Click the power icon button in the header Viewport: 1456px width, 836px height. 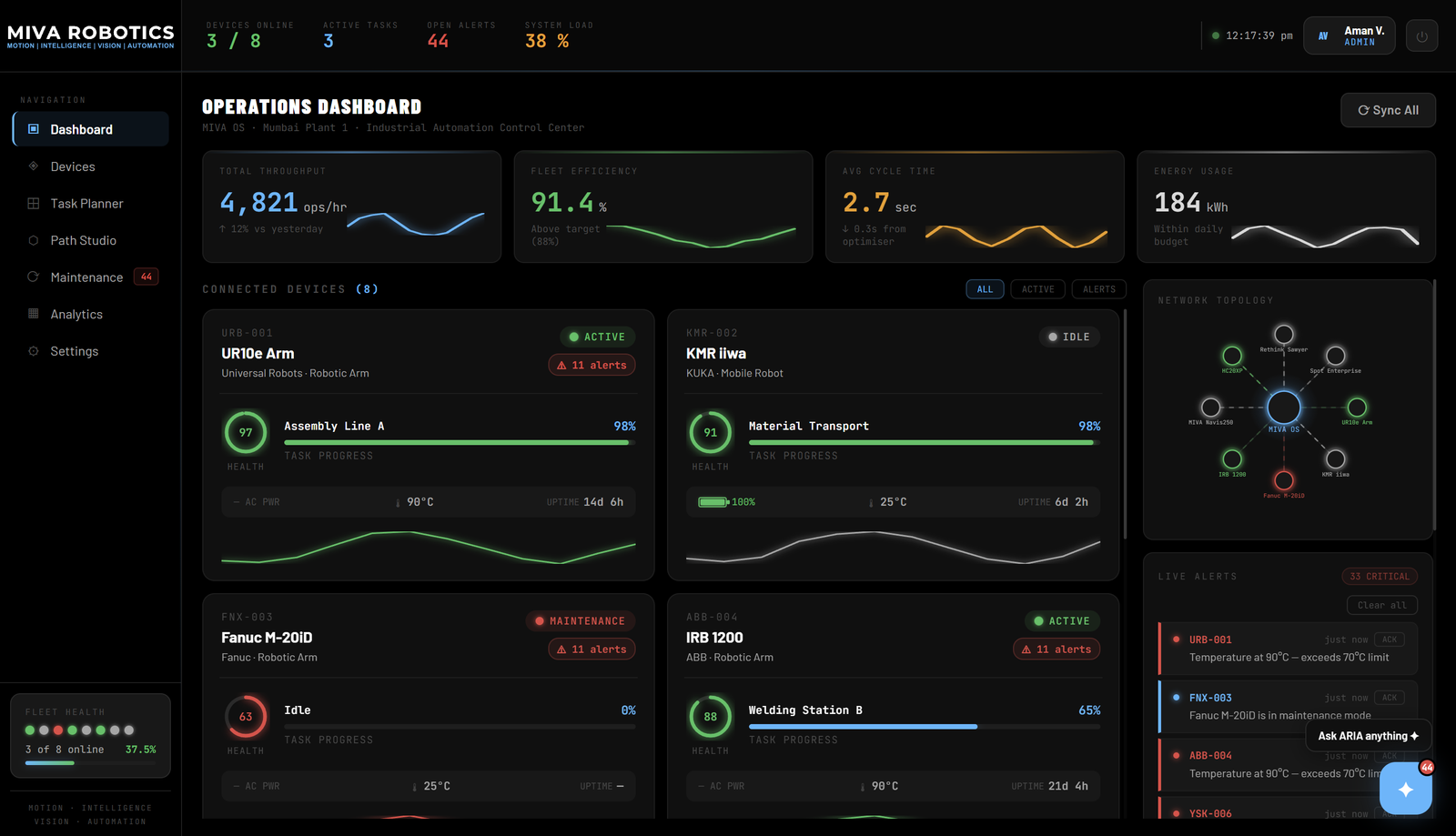[x=1421, y=36]
